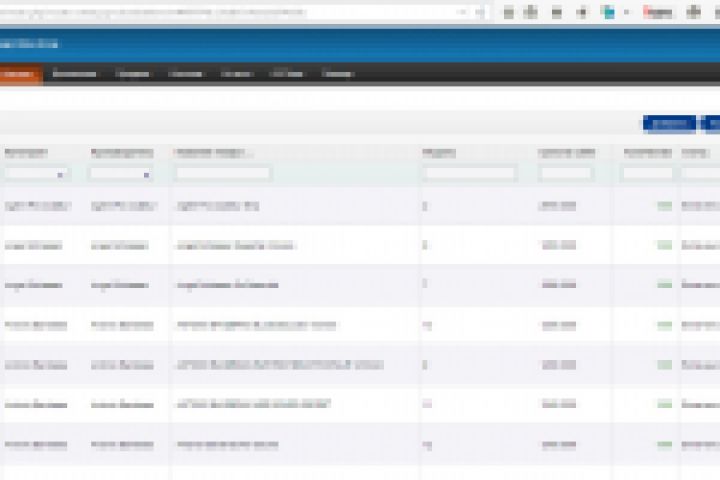
Task: Click the green status indicator in the sixth row
Action: [x=664, y=404]
